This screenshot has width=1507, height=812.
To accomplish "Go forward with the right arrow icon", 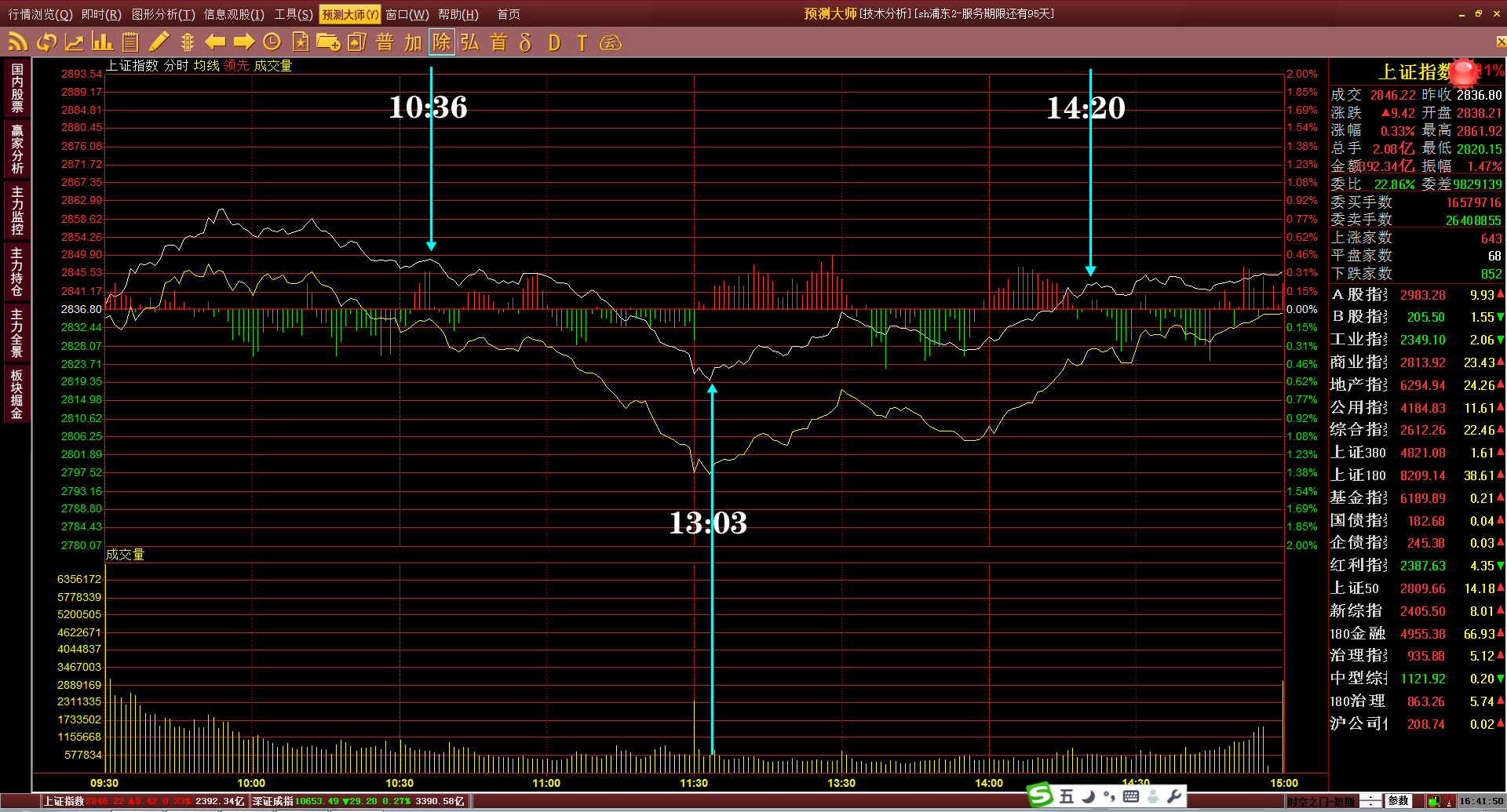I will (x=244, y=42).
